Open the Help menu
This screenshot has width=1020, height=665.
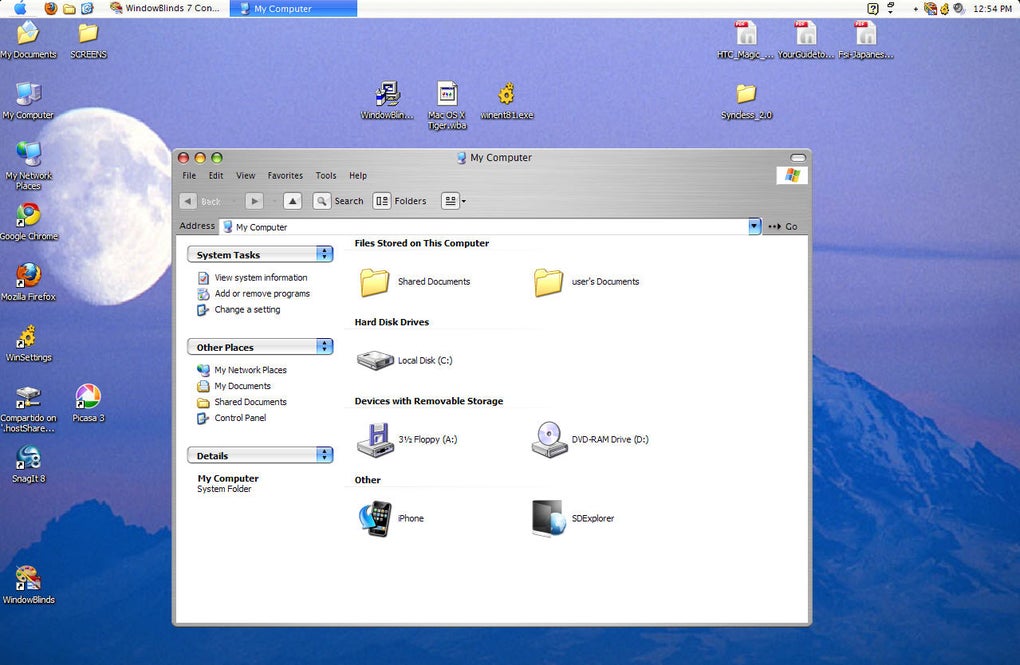[x=358, y=176]
